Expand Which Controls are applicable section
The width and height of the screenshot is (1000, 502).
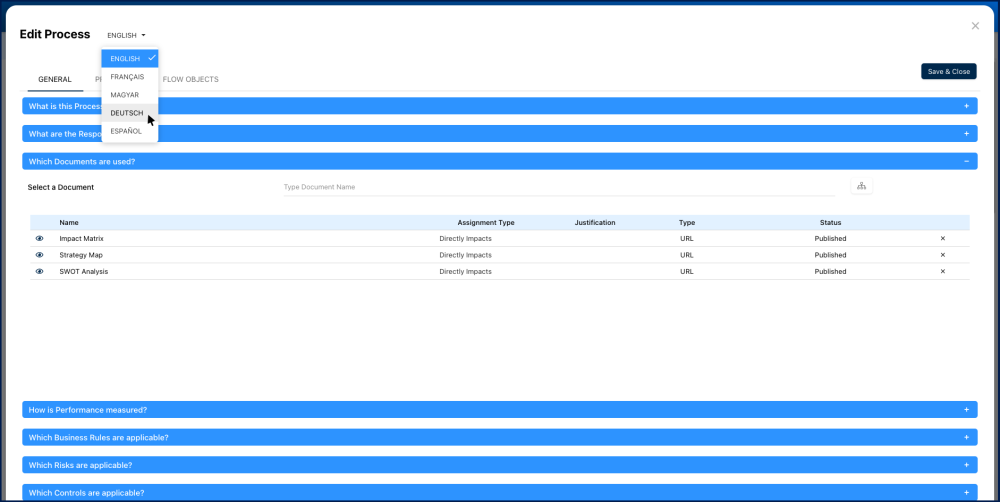tap(499, 493)
